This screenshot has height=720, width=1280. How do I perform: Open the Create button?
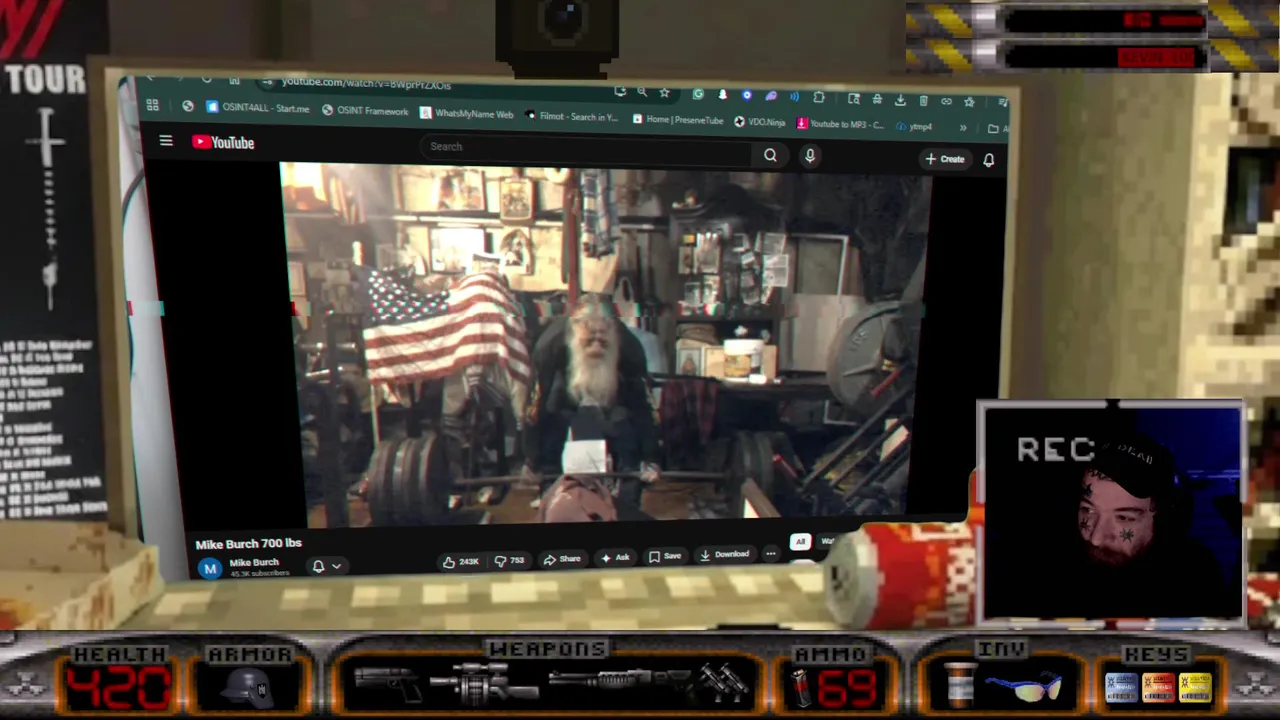coord(945,159)
